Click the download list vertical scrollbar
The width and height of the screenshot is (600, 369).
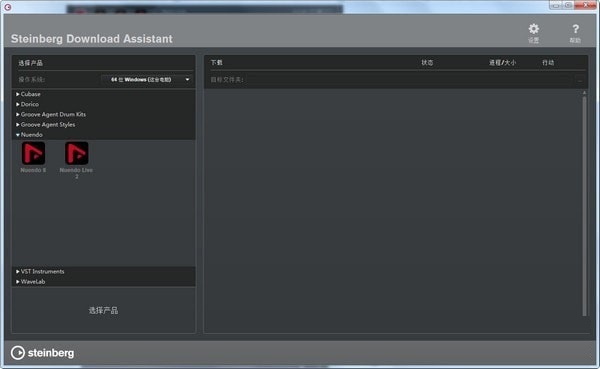584,206
